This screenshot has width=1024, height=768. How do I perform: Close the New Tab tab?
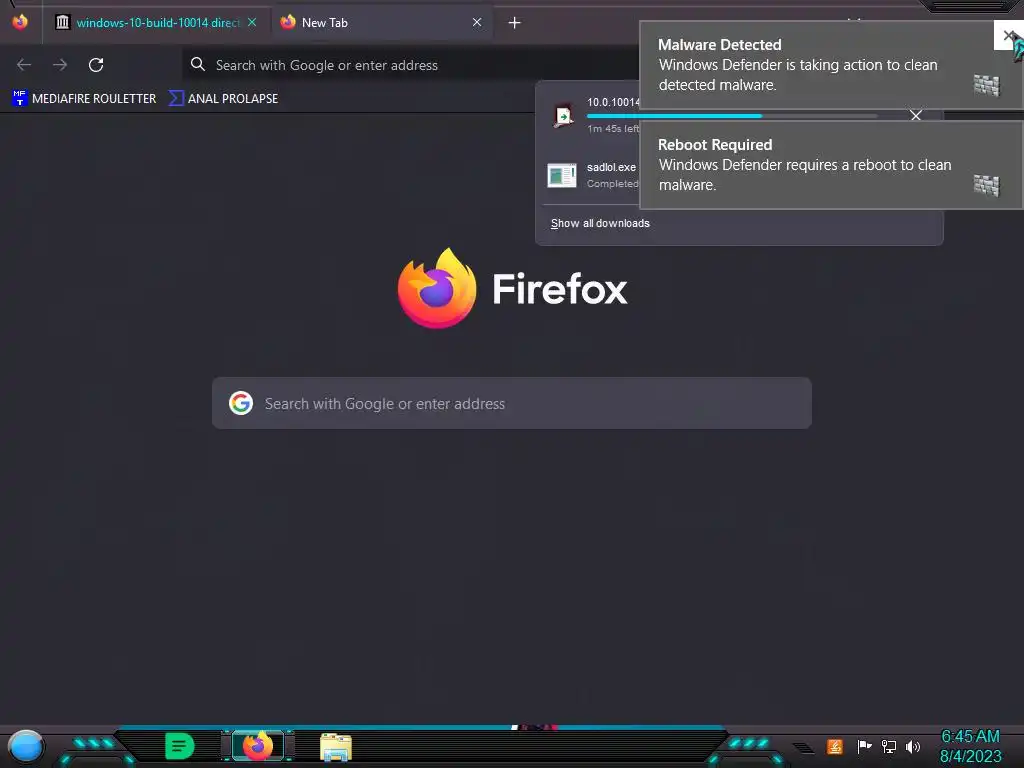point(477,23)
